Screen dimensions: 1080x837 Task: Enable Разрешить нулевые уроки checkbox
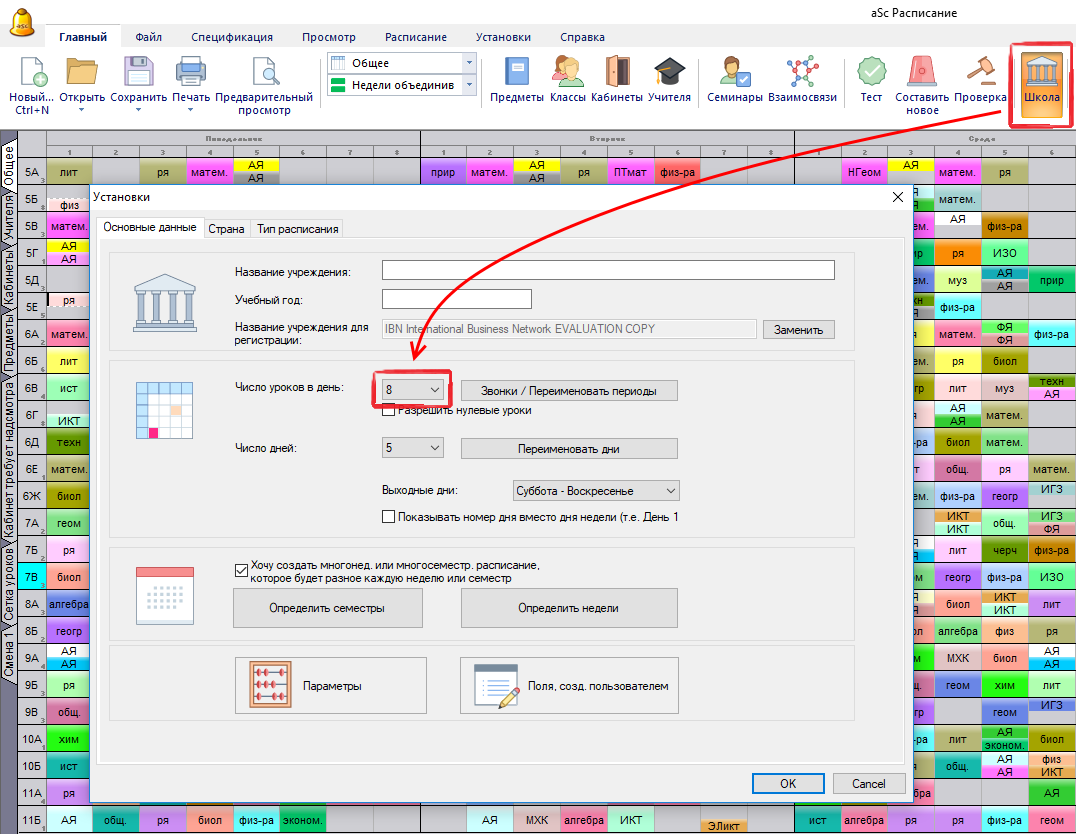(389, 410)
